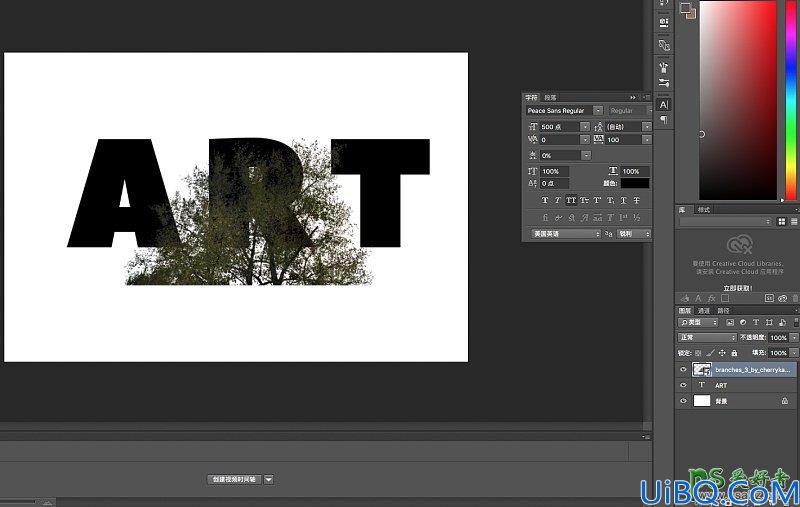
Task: Click the 立即获取! link
Action: coord(738,288)
